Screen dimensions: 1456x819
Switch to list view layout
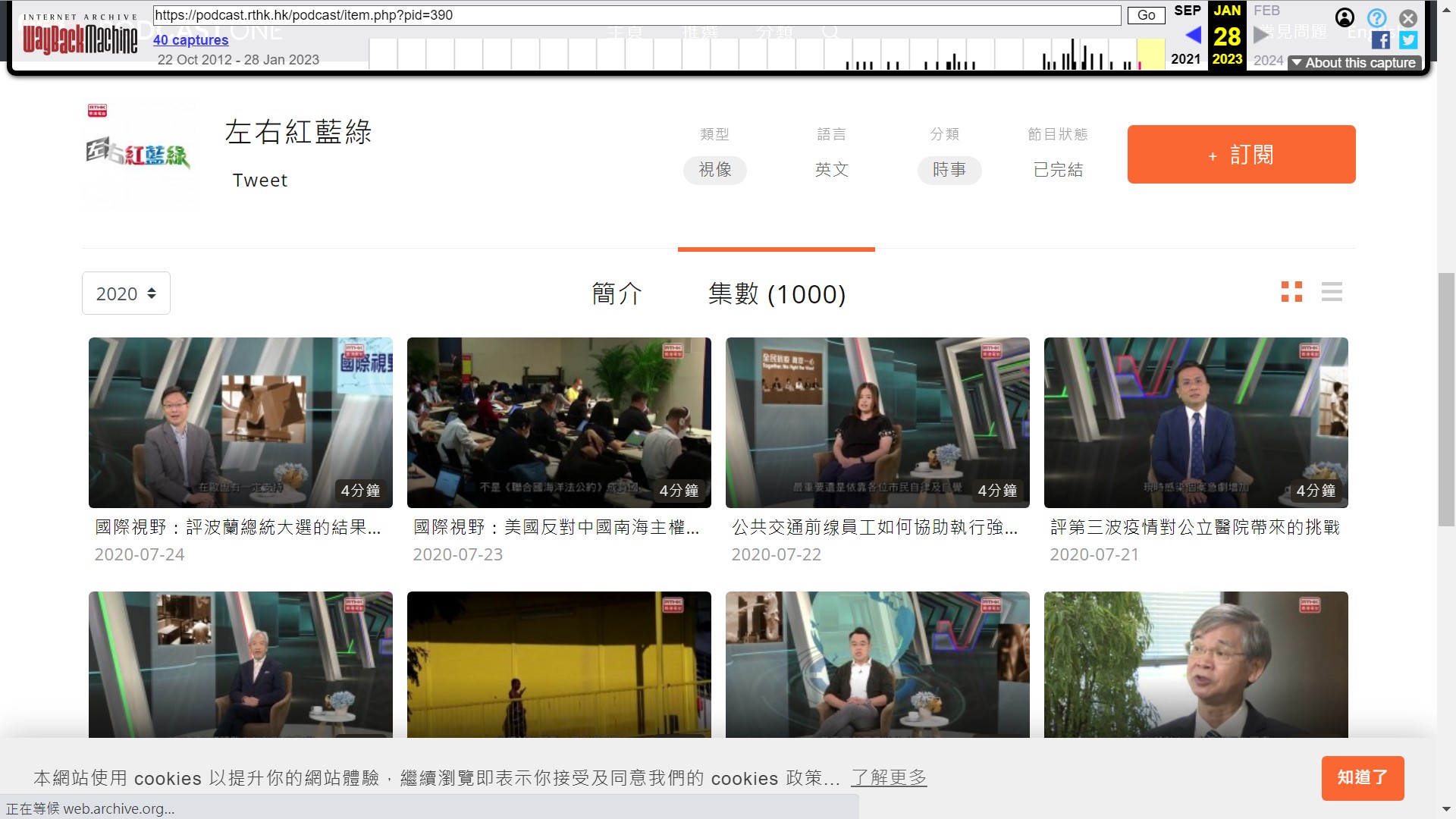coord(1332,292)
